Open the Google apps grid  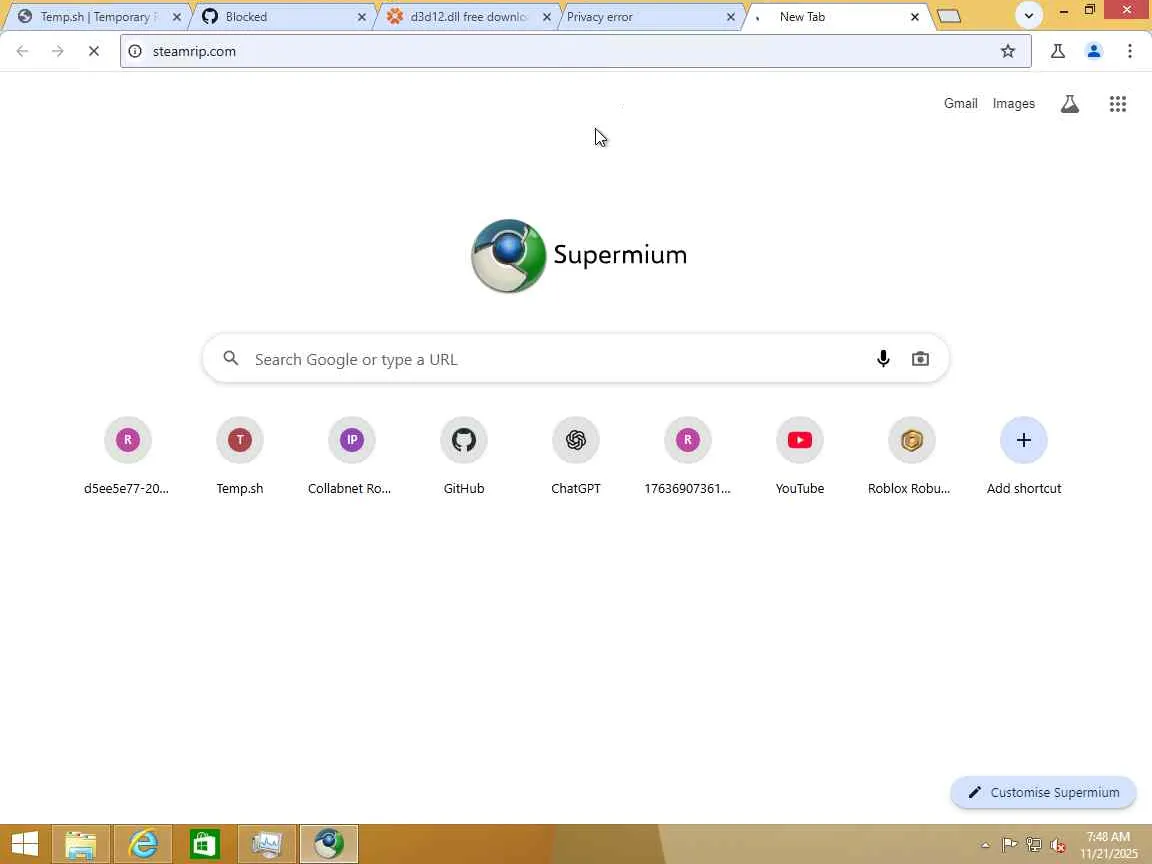1117,104
